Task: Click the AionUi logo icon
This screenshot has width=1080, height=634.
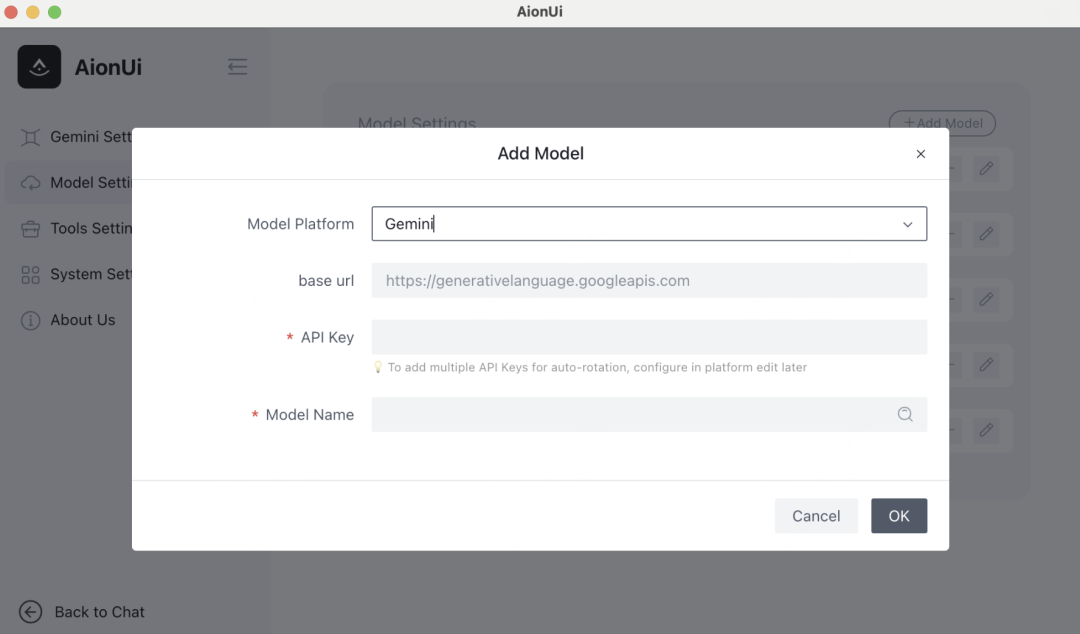Action: pyautogui.click(x=39, y=67)
